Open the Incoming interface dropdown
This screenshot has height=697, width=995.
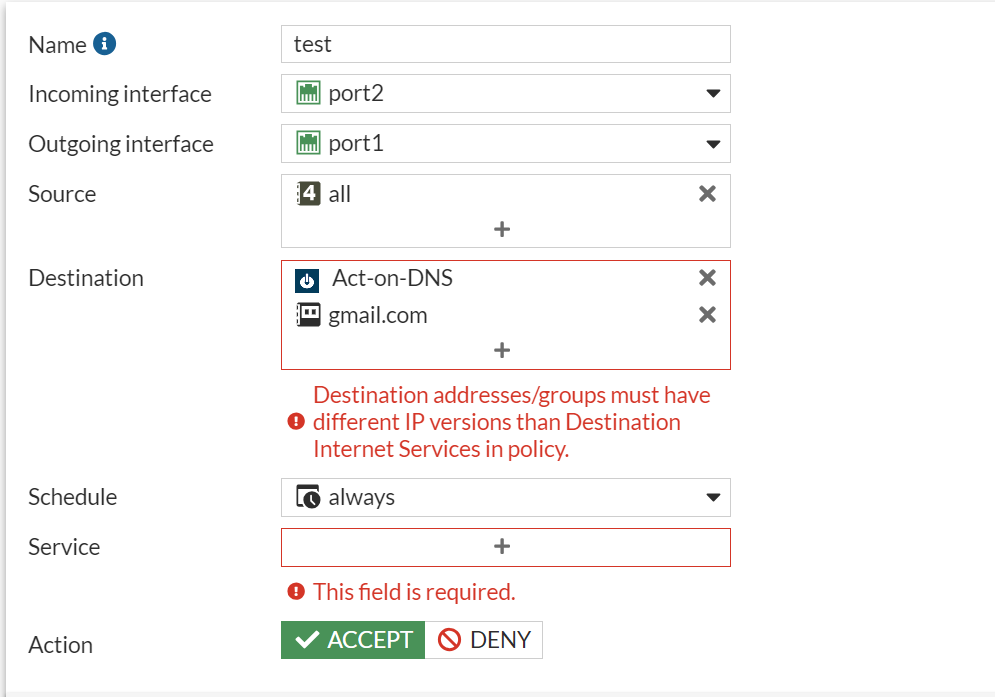tap(713, 93)
